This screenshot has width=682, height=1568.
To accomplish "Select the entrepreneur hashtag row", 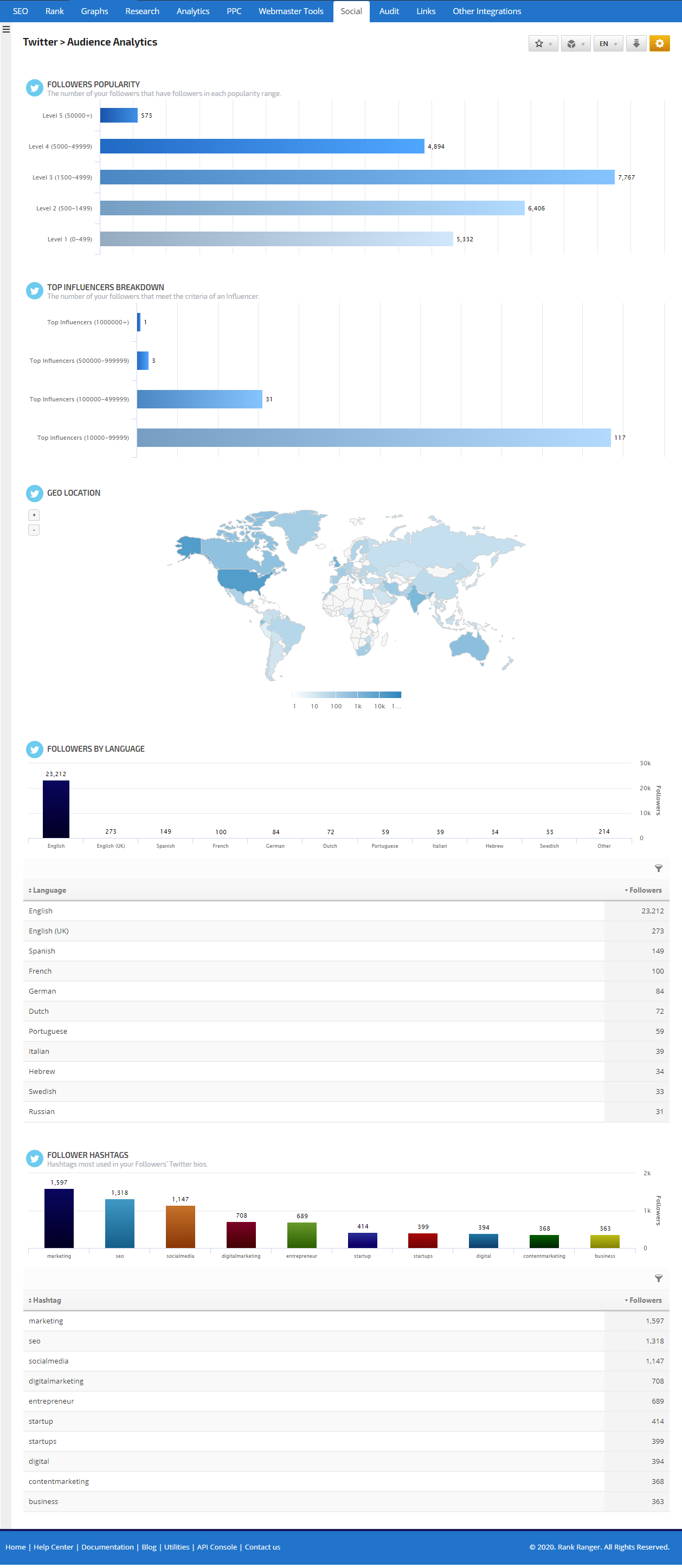I will tap(346, 1401).
